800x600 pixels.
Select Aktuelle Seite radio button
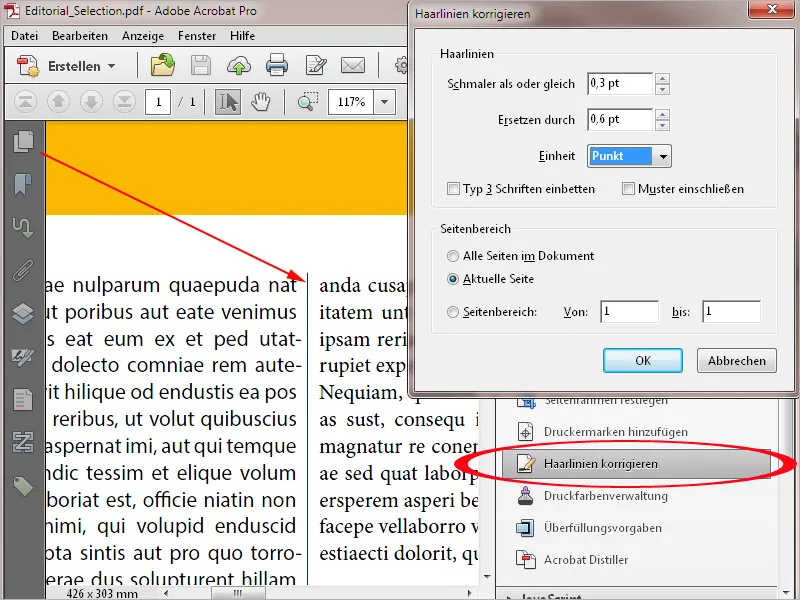click(453, 279)
